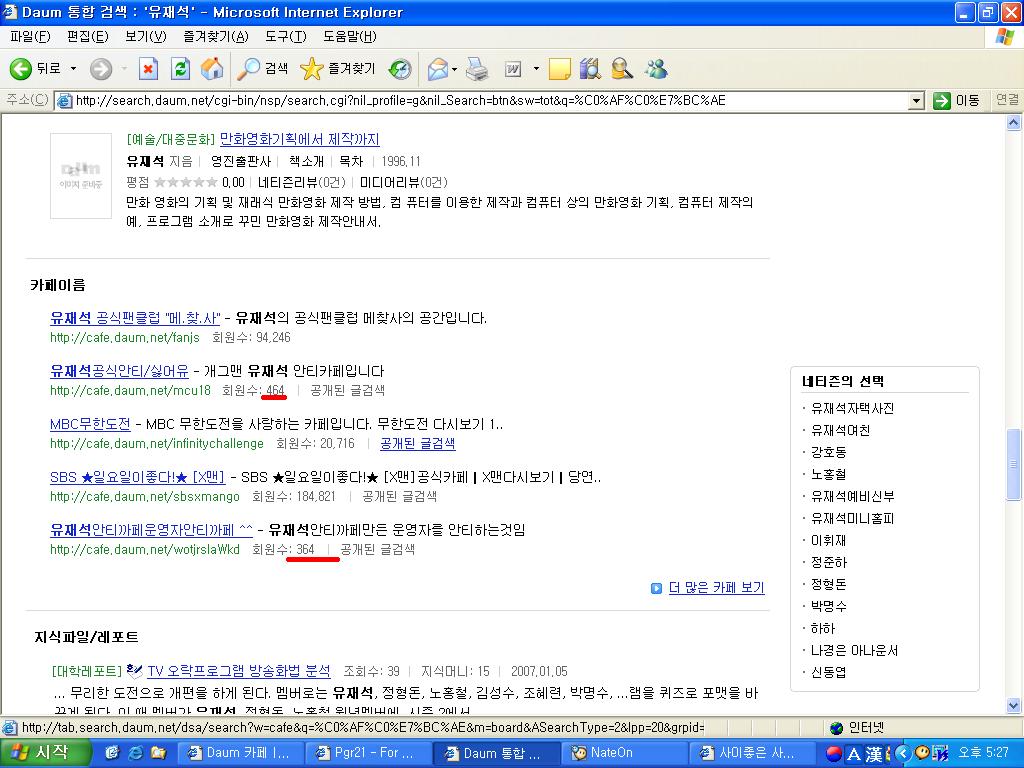The image size is (1024, 768).
Task: Open 유재석안티까페운영자안티까페 link
Action: coord(152,530)
